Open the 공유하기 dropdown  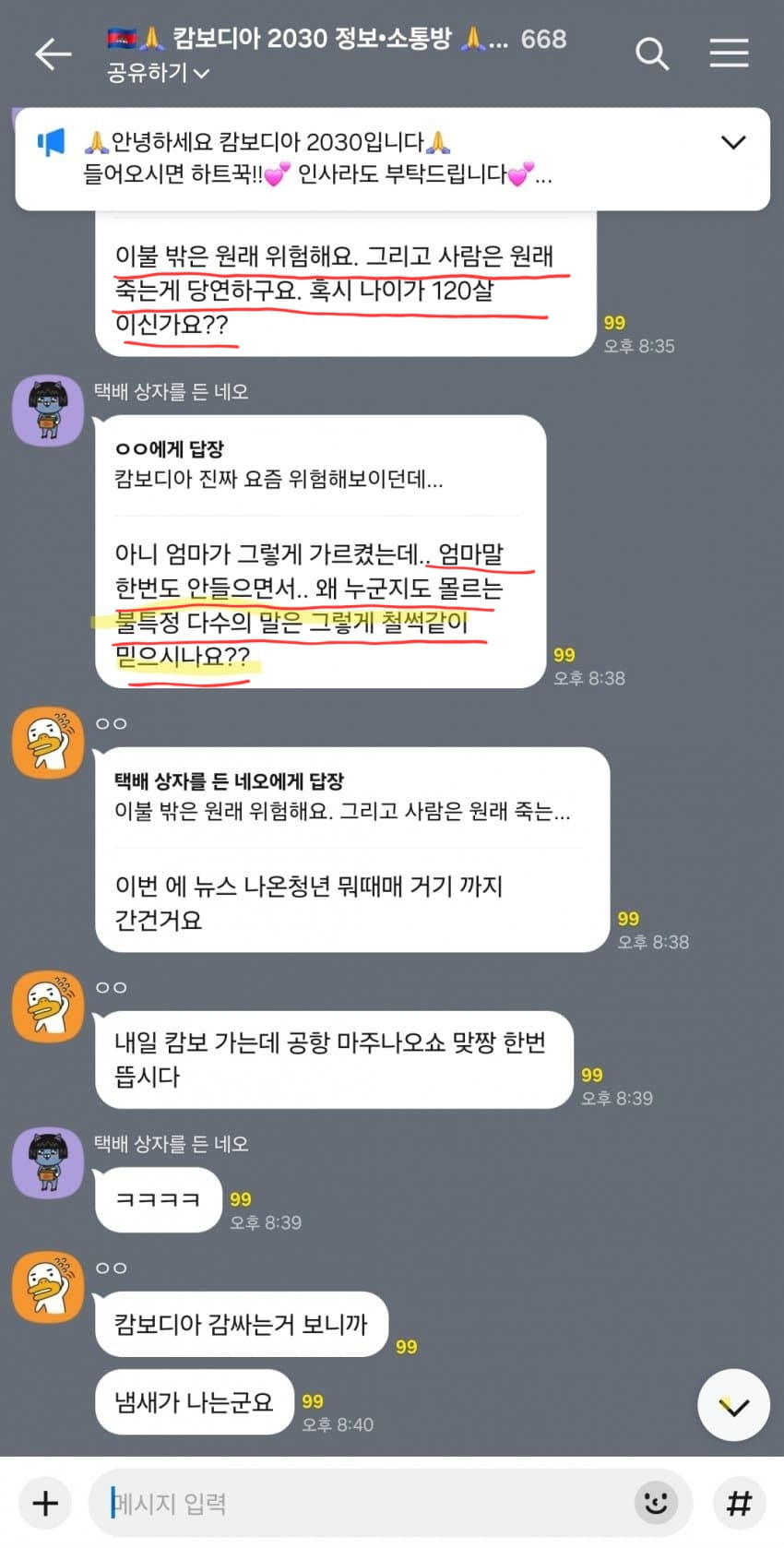(158, 72)
